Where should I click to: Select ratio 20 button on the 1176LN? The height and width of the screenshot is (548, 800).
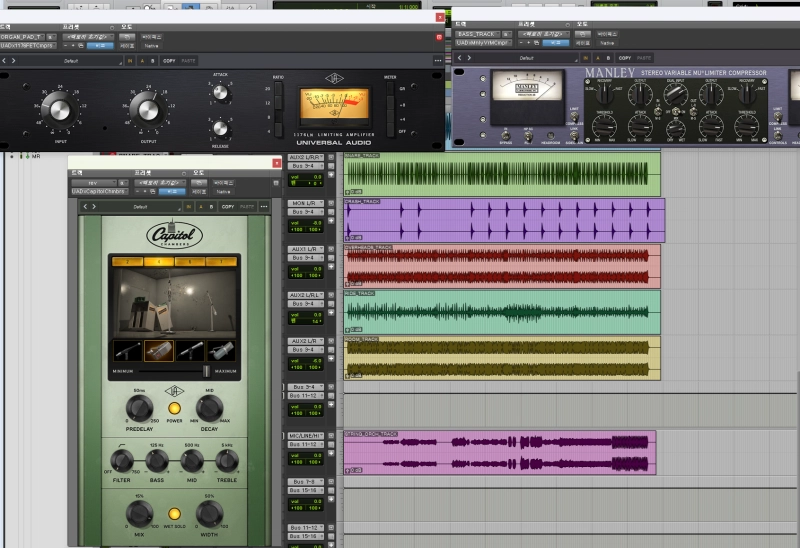click(x=276, y=90)
